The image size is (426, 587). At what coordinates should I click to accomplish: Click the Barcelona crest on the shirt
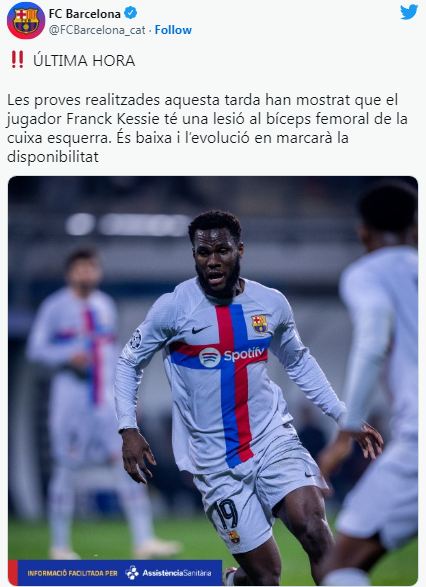click(x=259, y=324)
